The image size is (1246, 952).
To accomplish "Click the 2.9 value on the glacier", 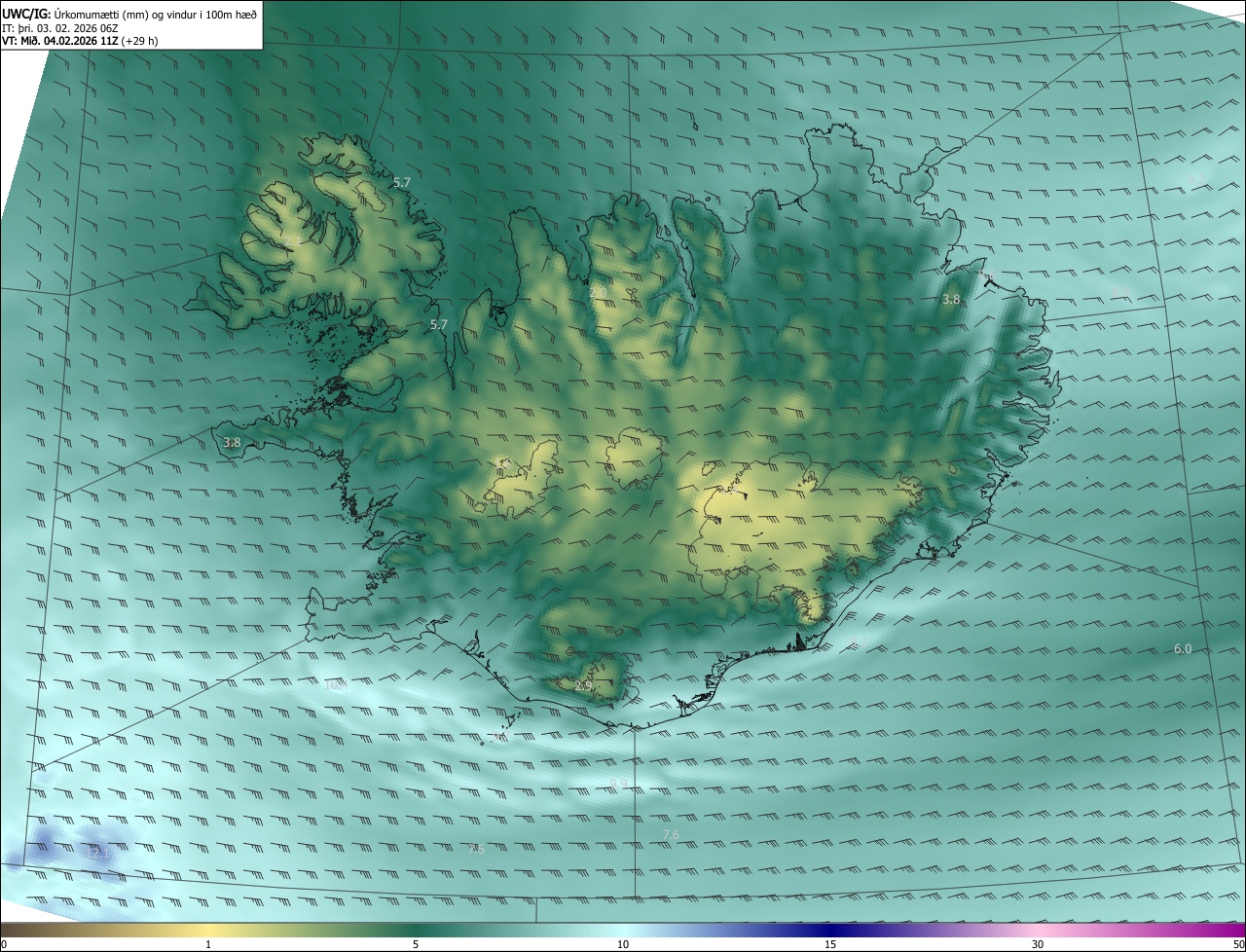I will coord(583,686).
